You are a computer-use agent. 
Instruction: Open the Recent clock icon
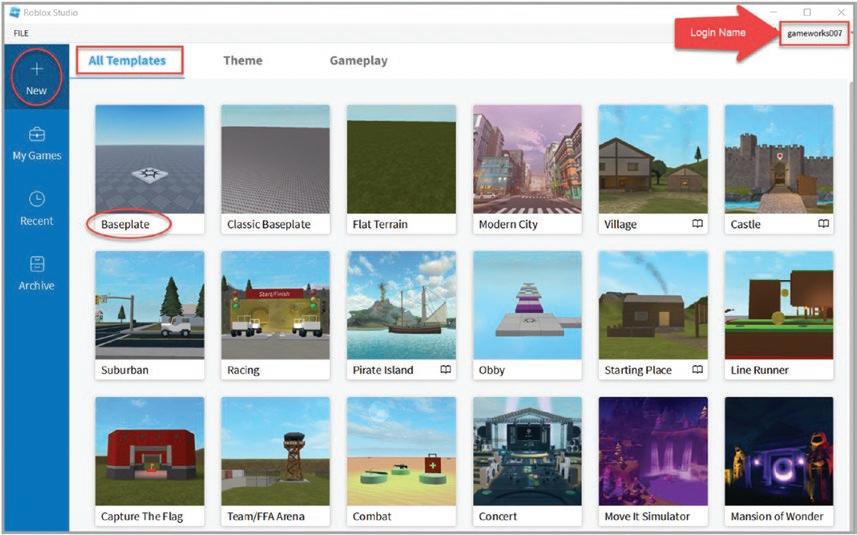click(37, 199)
